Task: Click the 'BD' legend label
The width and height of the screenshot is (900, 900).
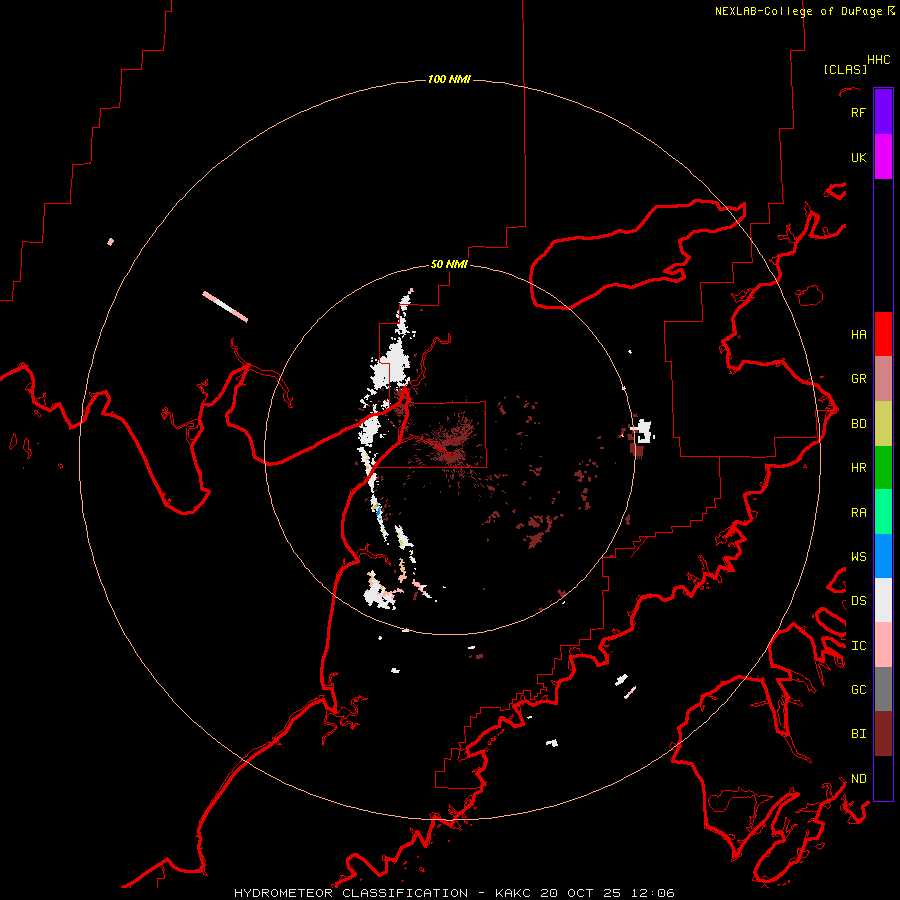Action: (858, 424)
